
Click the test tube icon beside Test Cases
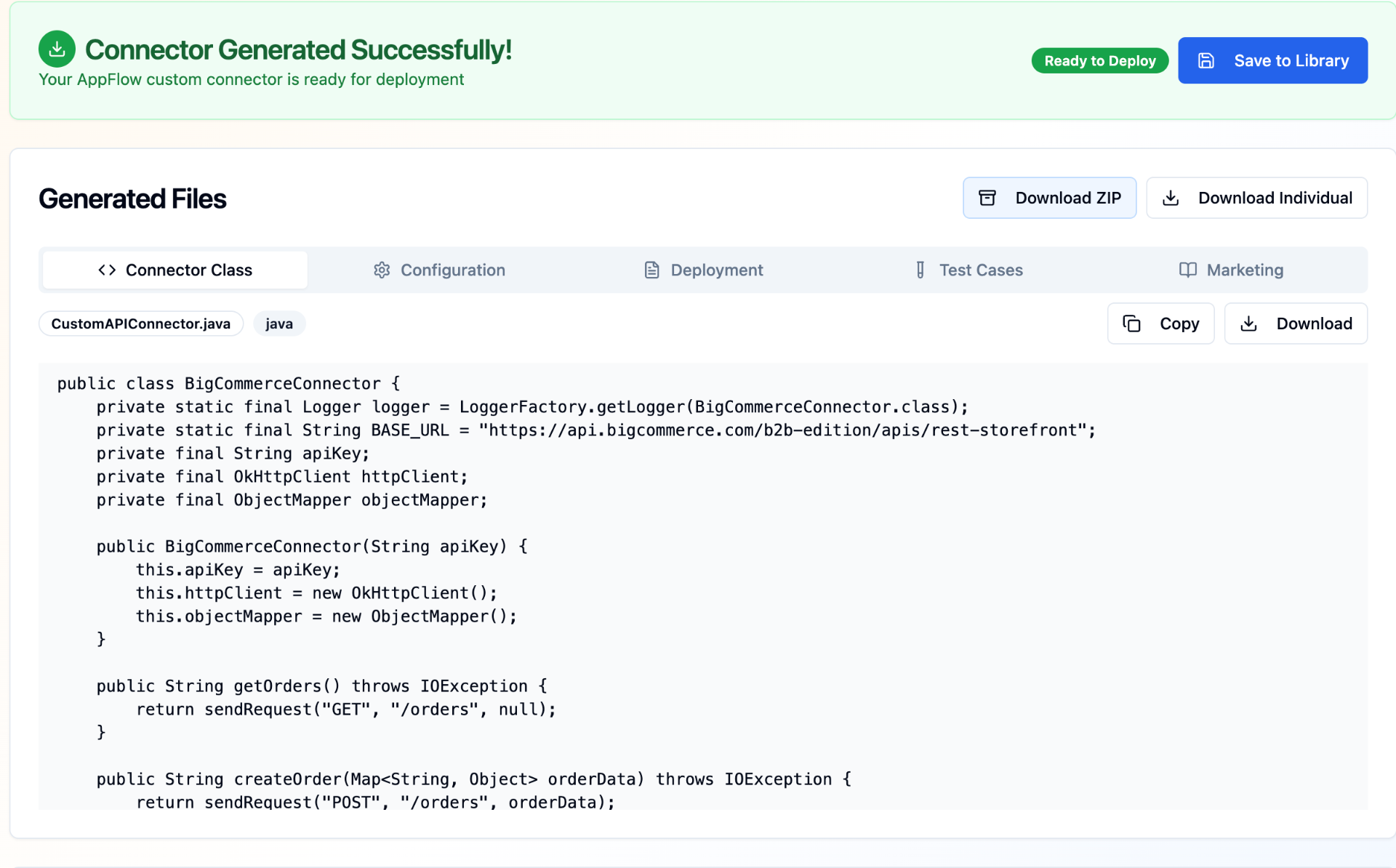click(x=920, y=270)
